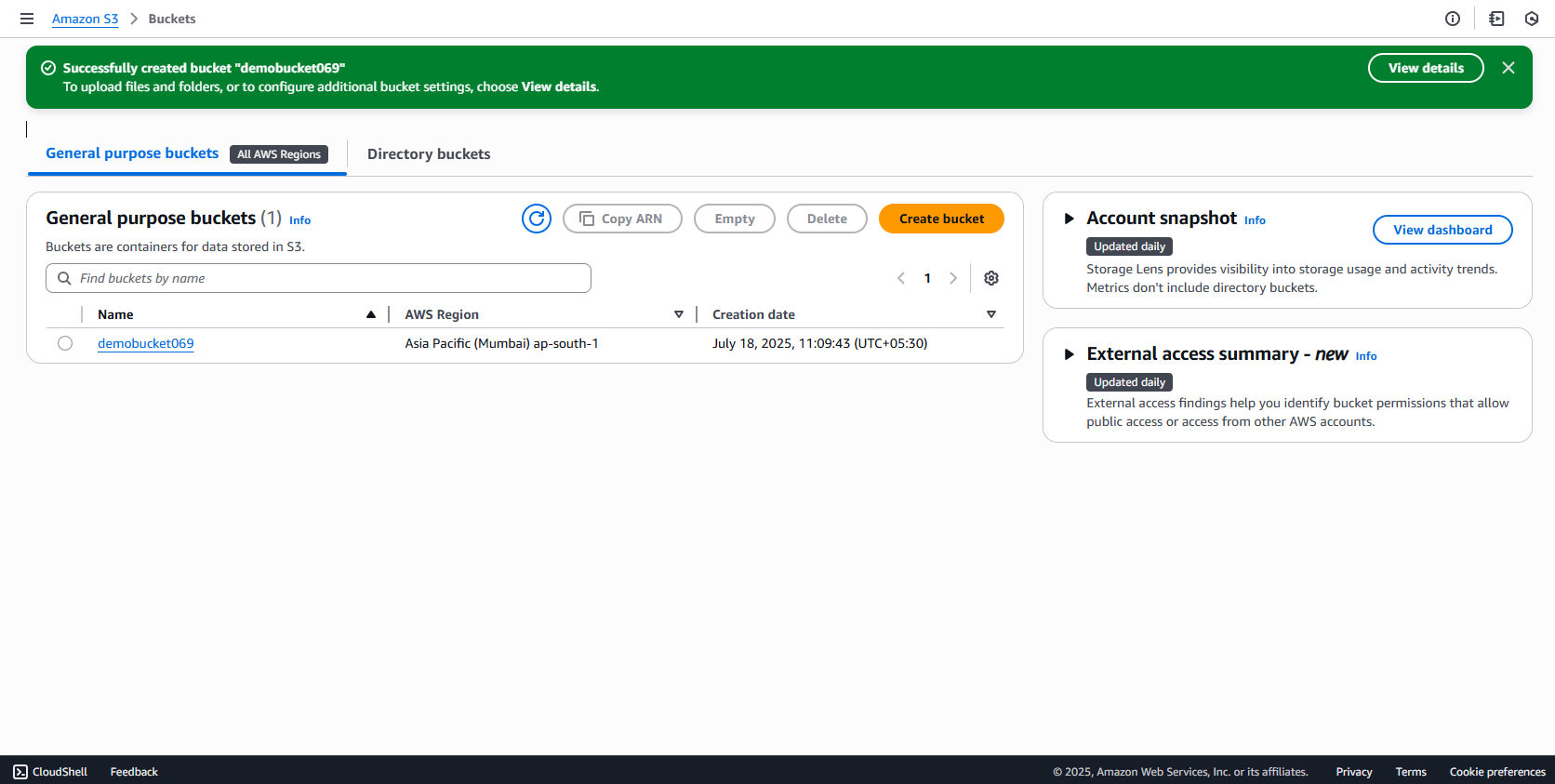Expand the Account snapshot section
Image resolution: width=1555 pixels, height=784 pixels.
(1070, 219)
